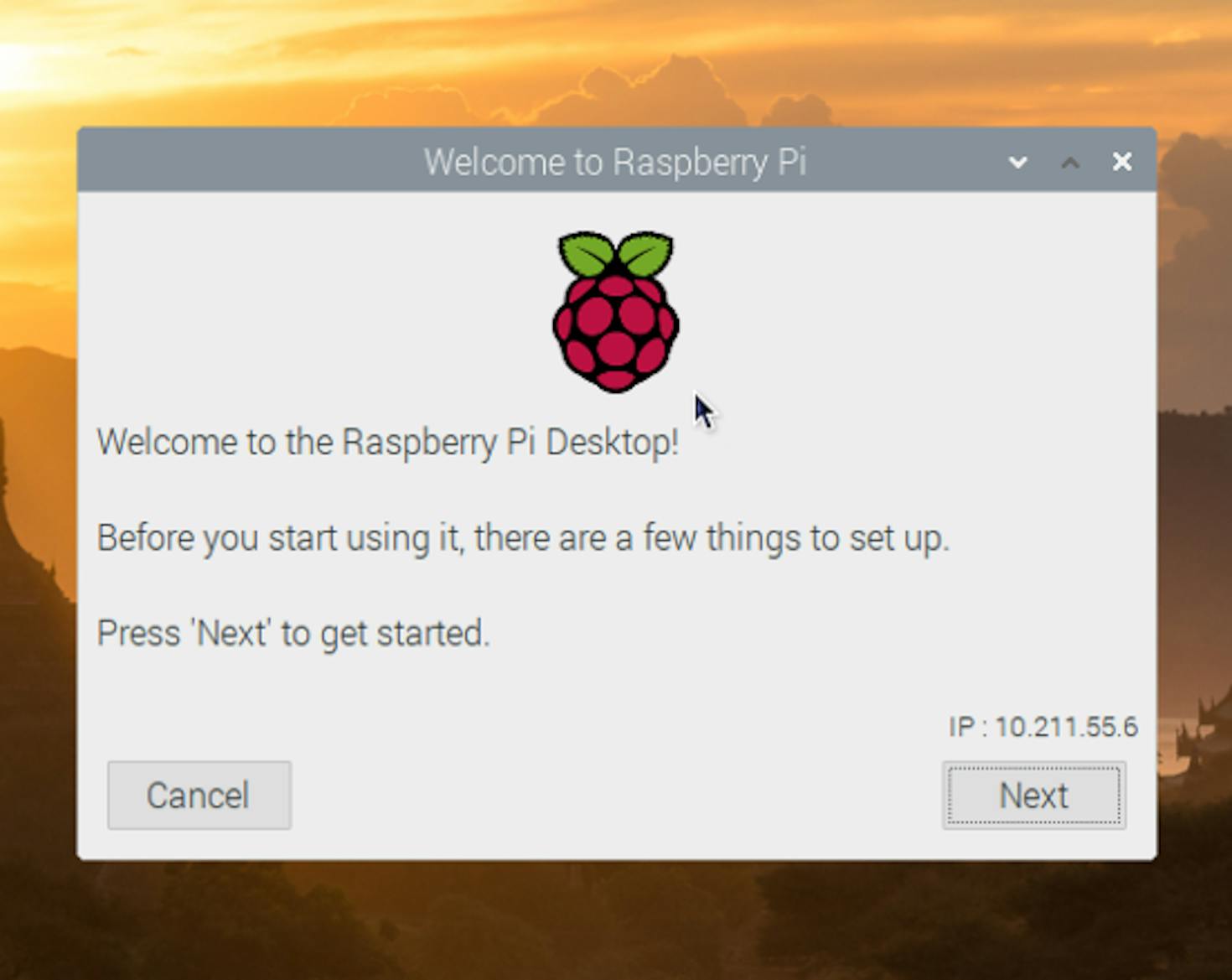Screen dimensions: 1232x980
Task: Click the IP : 10.211.55.6 address text
Action: click(x=1043, y=727)
